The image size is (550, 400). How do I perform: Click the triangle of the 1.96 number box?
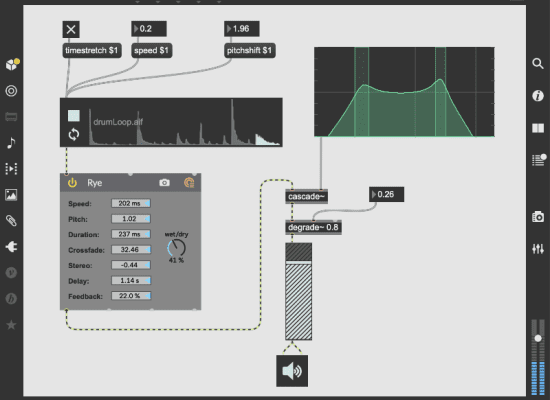point(229,29)
